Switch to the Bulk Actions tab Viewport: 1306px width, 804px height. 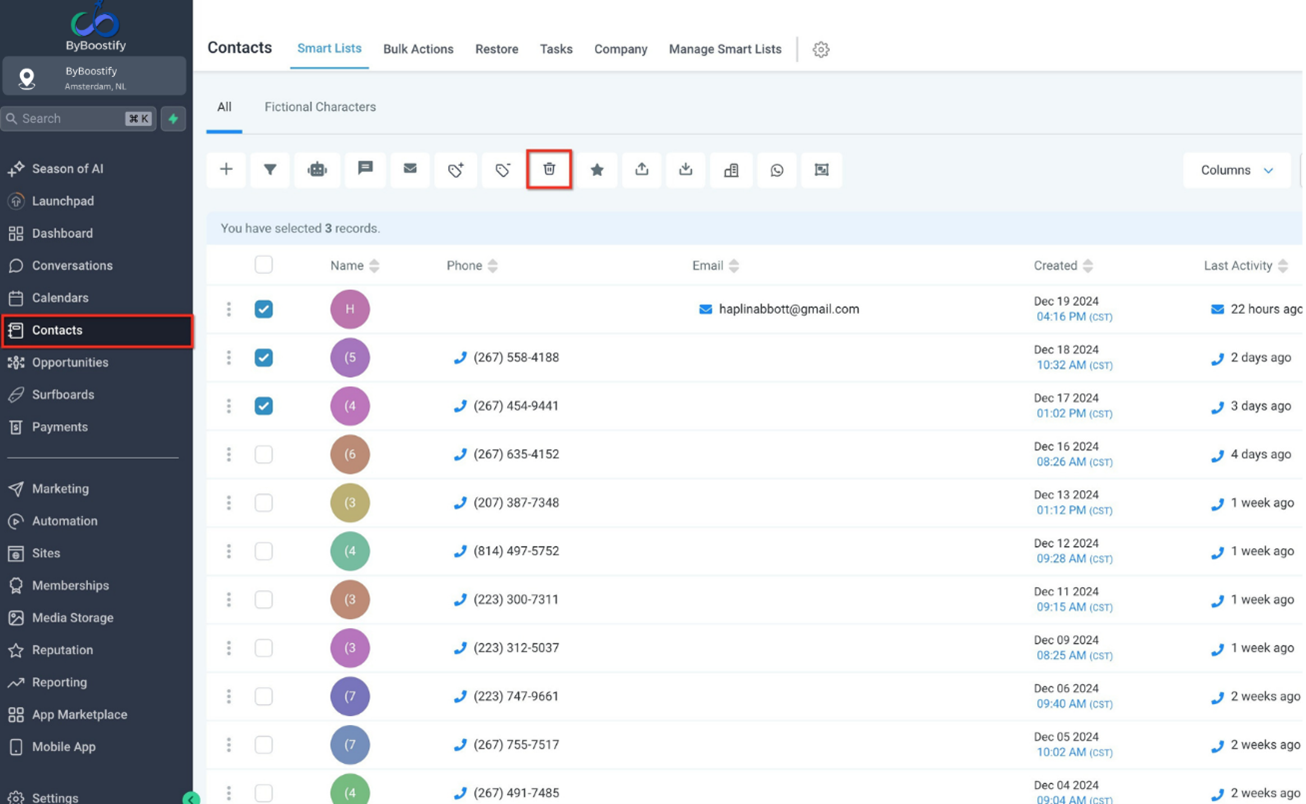pos(418,49)
